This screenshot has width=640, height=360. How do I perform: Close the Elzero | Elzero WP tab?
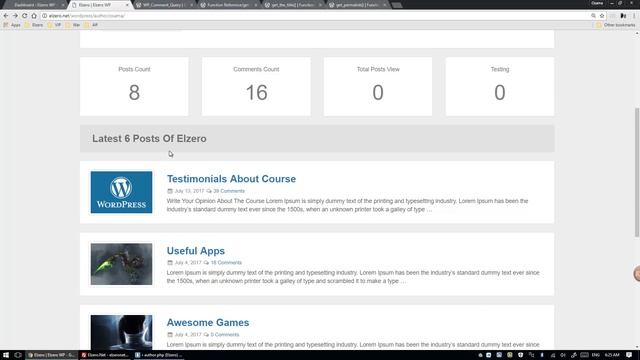(127, 5)
